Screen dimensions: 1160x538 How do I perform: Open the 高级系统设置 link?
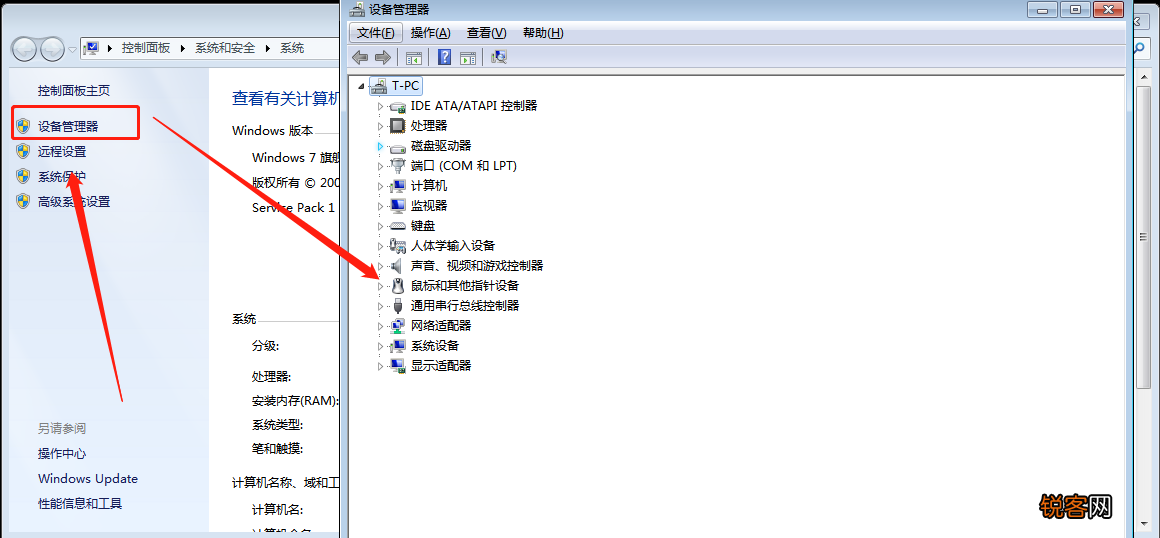(x=74, y=201)
